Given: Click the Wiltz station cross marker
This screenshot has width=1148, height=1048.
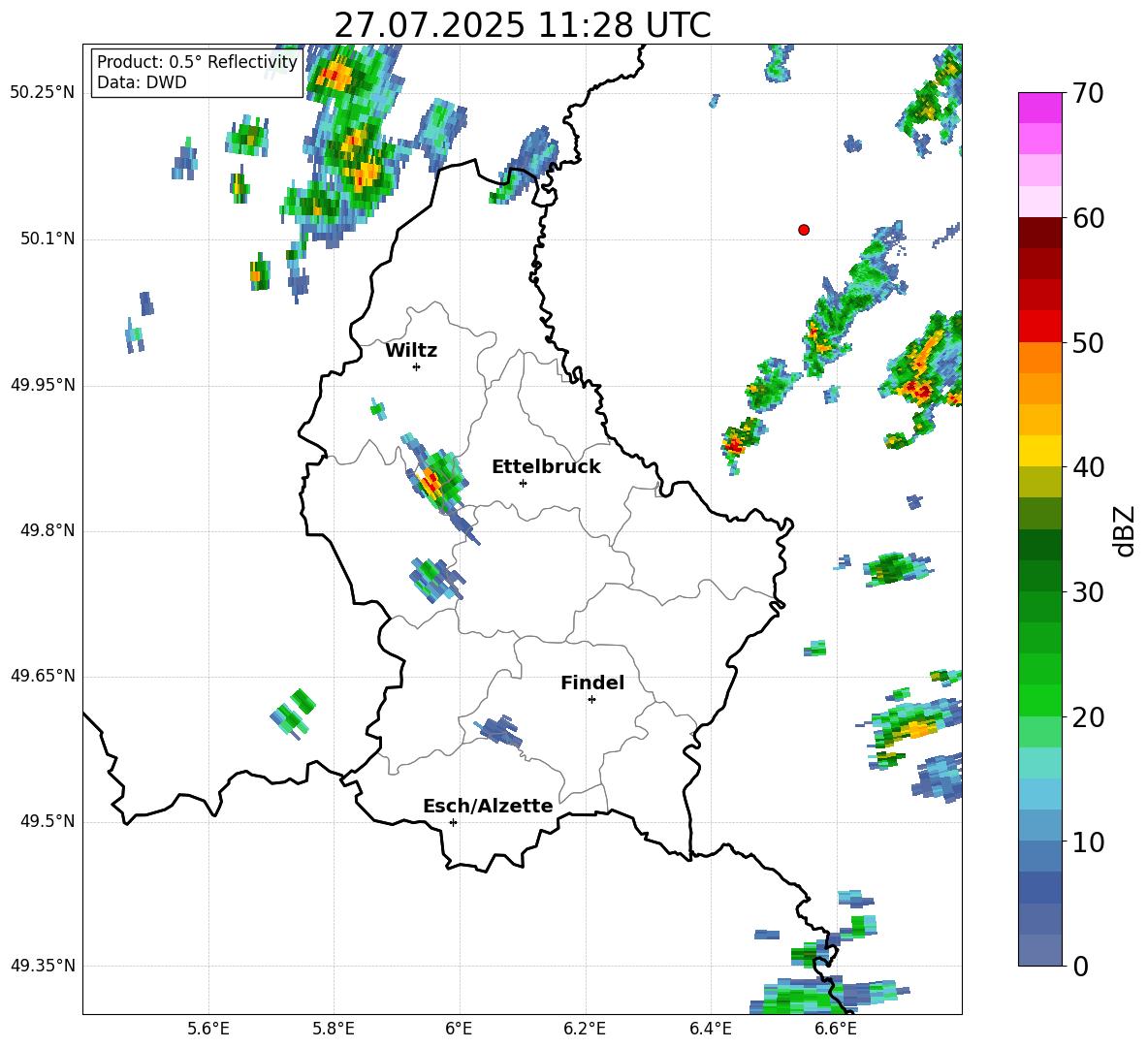Looking at the screenshot, I should click(x=417, y=366).
